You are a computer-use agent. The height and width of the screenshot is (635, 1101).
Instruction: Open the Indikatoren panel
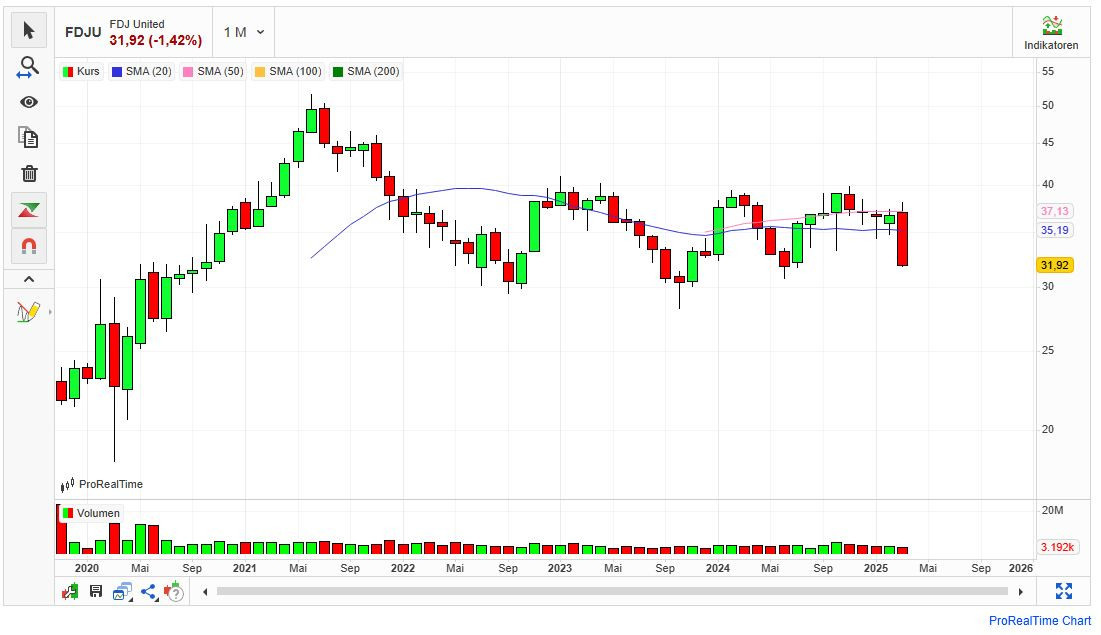tap(1051, 33)
